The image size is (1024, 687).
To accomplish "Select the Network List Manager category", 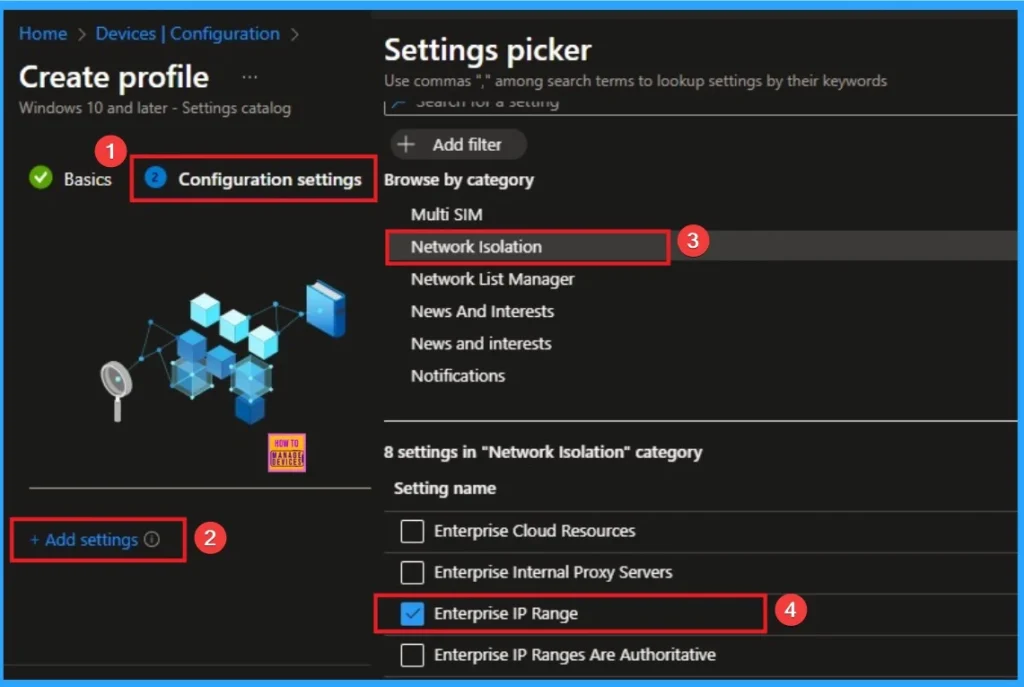I will coord(492,279).
